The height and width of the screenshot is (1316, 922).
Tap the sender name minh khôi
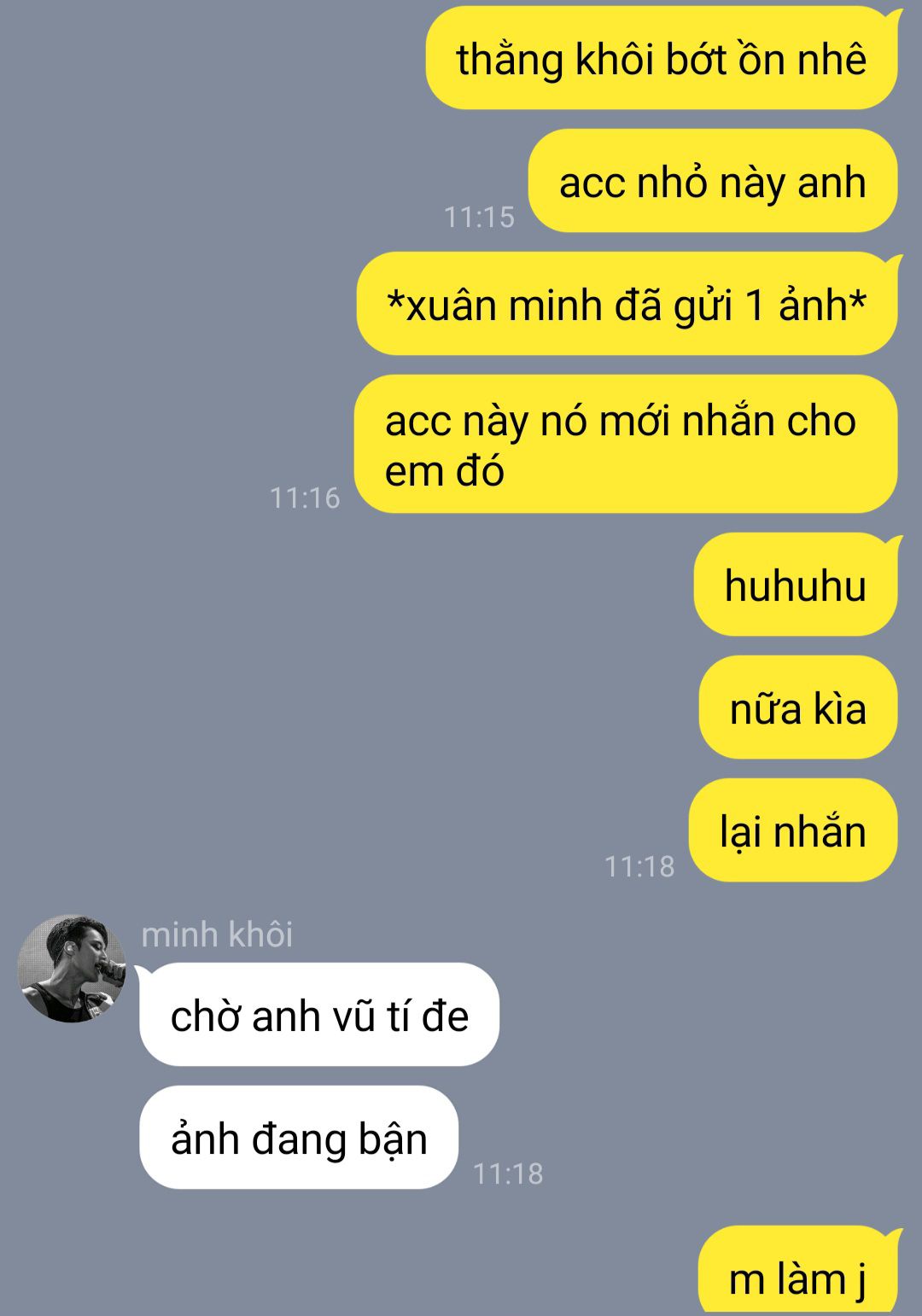217,935
